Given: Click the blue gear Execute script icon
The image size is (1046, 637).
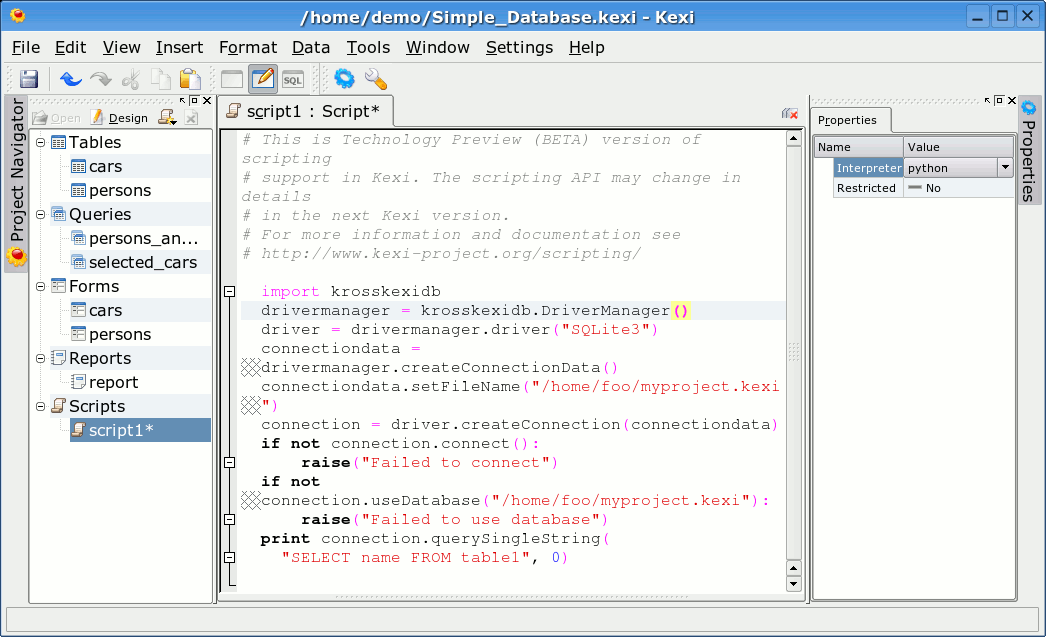Looking at the screenshot, I should click(345, 79).
